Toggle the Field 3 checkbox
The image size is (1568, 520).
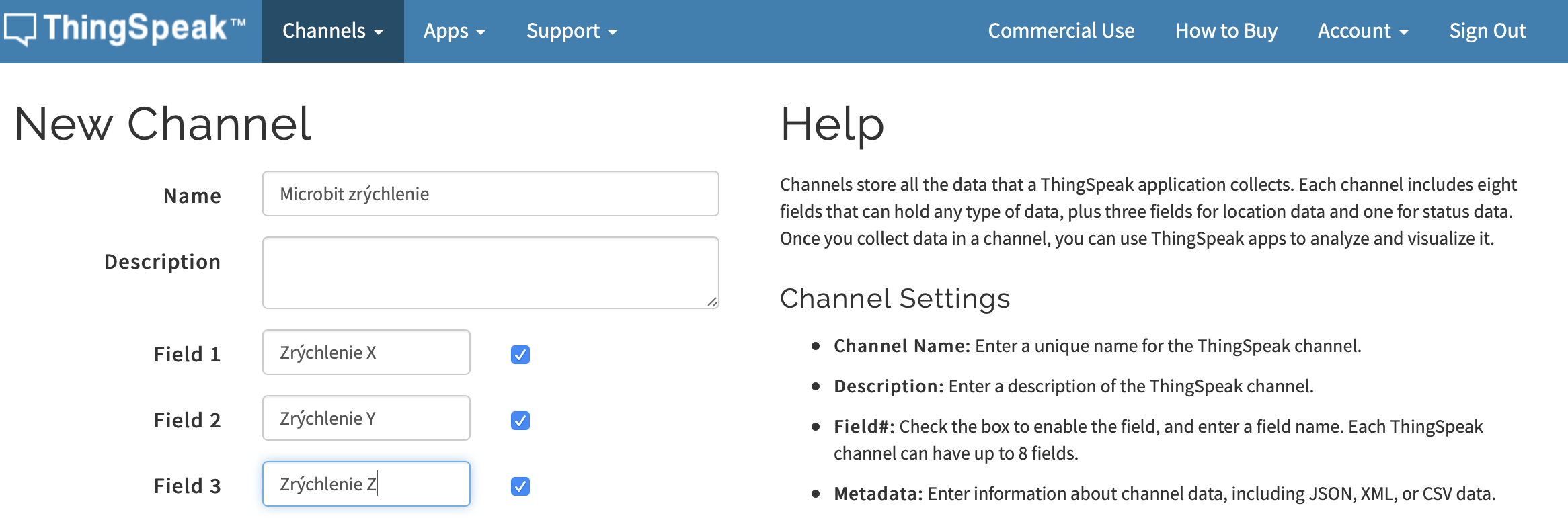tap(520, 486)
